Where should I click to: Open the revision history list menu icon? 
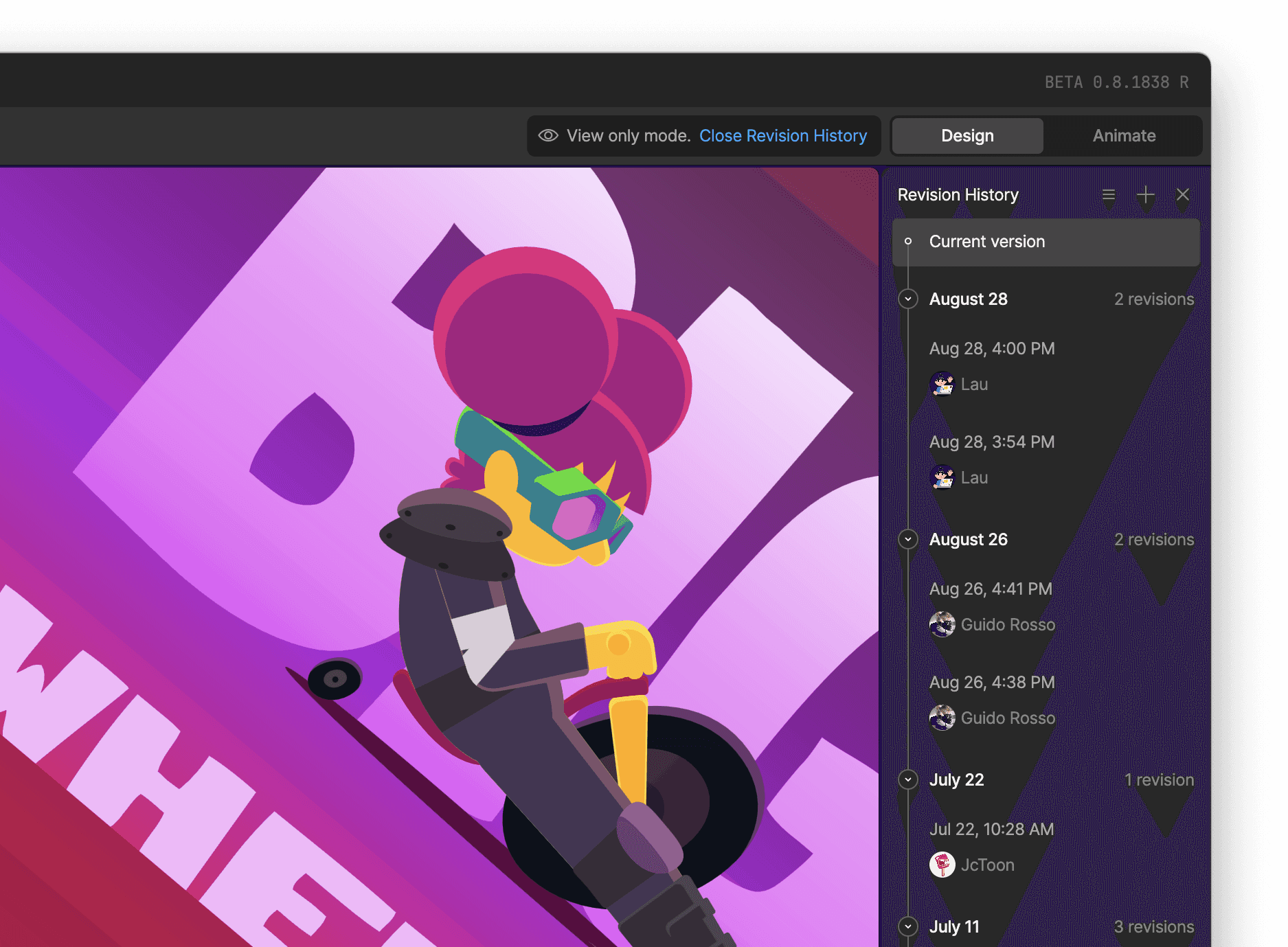coord(1109,195)
